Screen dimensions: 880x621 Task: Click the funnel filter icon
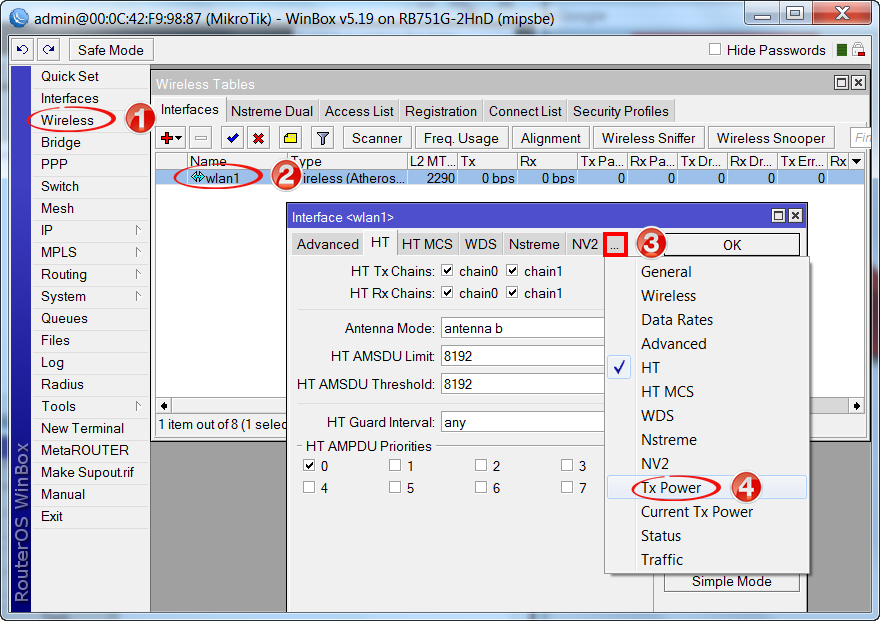(322, 138)
